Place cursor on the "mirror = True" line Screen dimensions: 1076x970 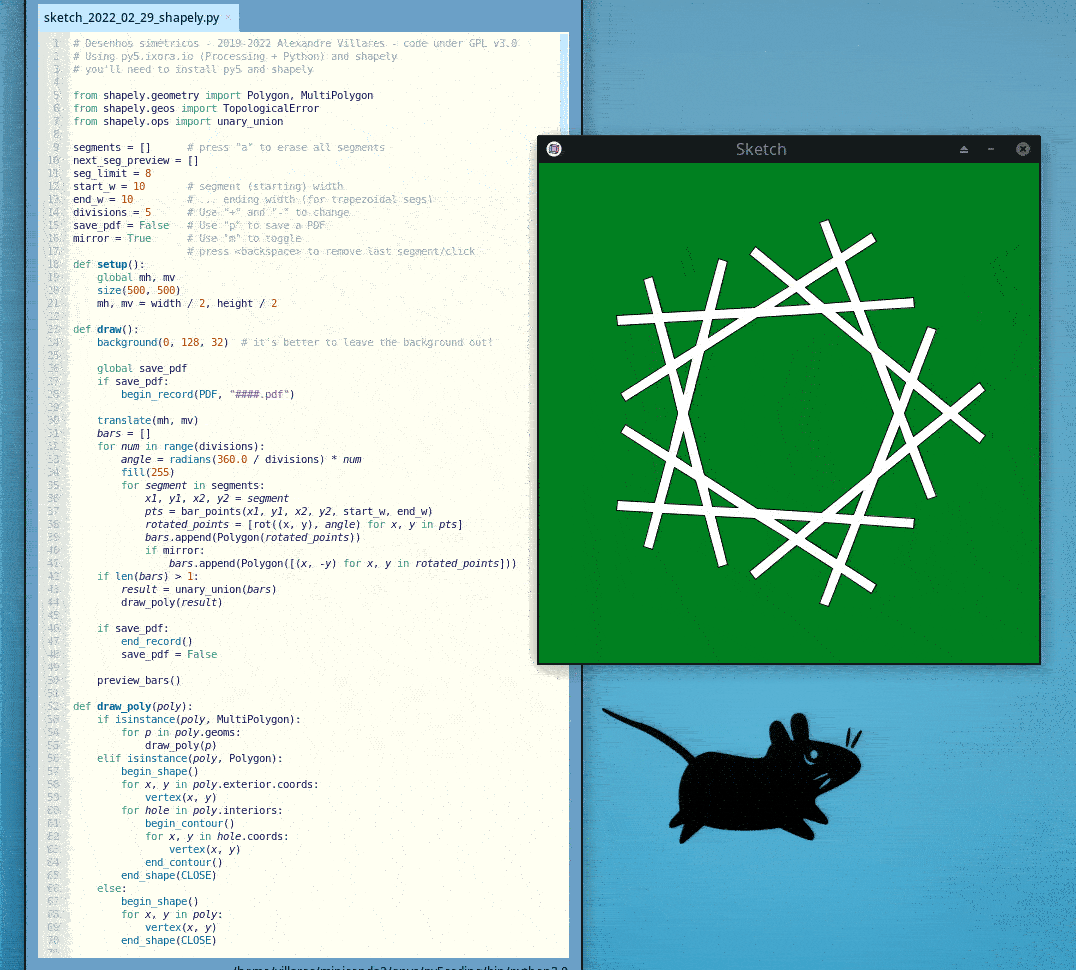(112, 238)
